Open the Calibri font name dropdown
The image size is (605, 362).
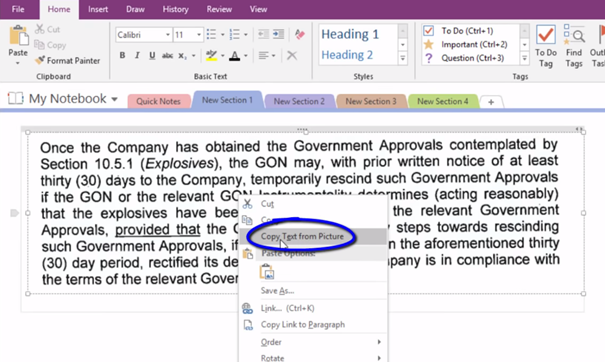(x=167, y=35)
